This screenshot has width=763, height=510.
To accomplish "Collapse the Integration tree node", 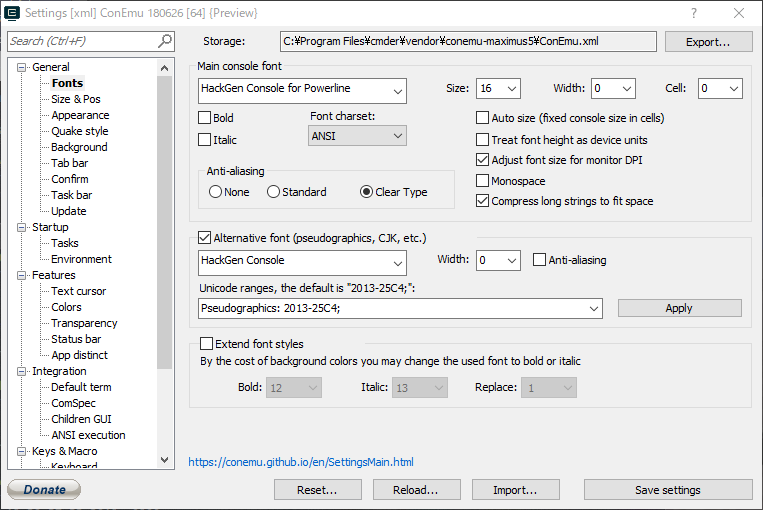I will [21, 371].
